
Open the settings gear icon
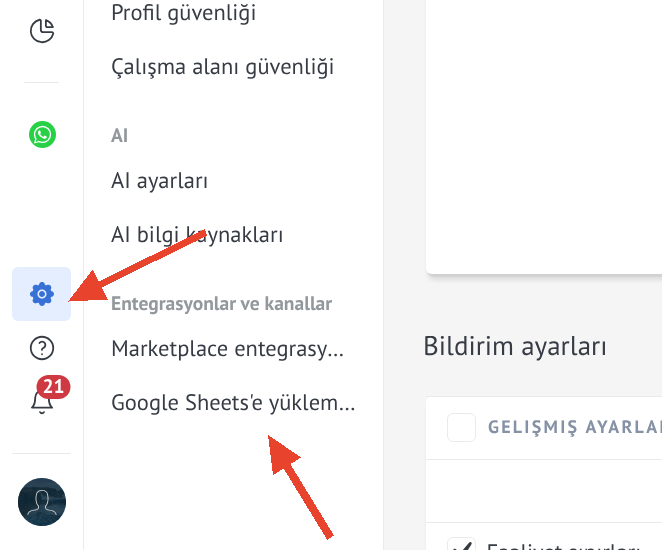[41, 294]
